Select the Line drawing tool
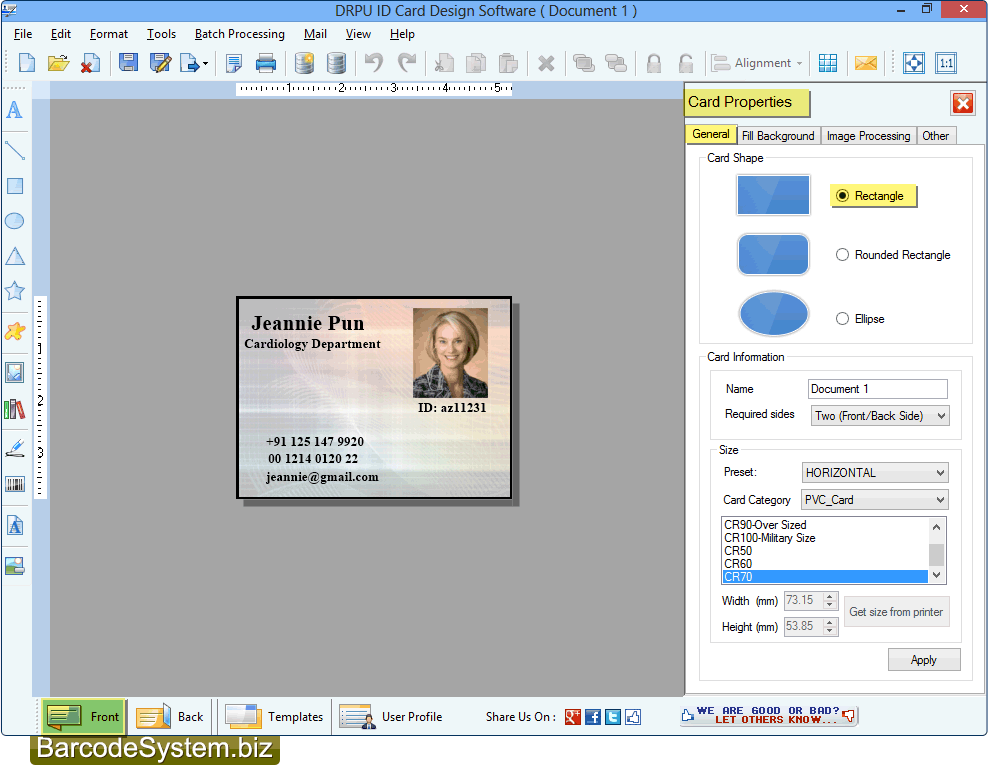Screen dimensions: 988x765 [14, 150]
